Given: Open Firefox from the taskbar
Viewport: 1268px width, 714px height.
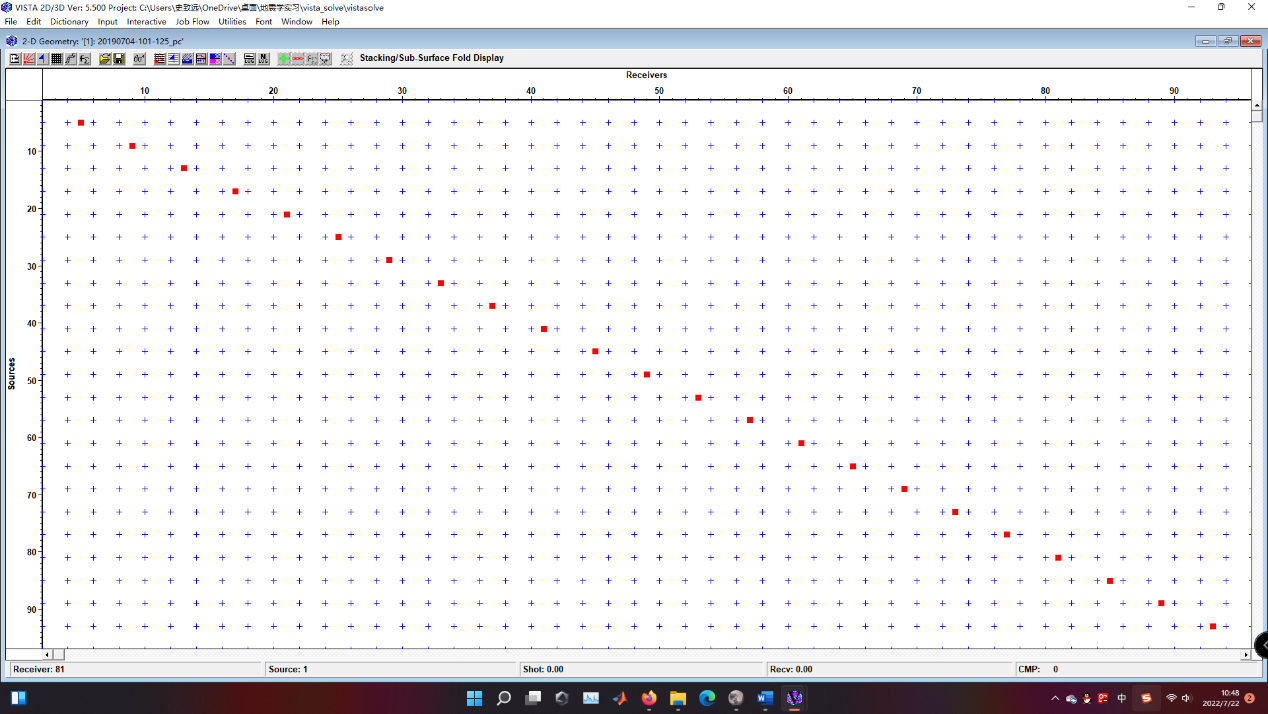Looking at the screenshot, I should (x=649, y=698).
